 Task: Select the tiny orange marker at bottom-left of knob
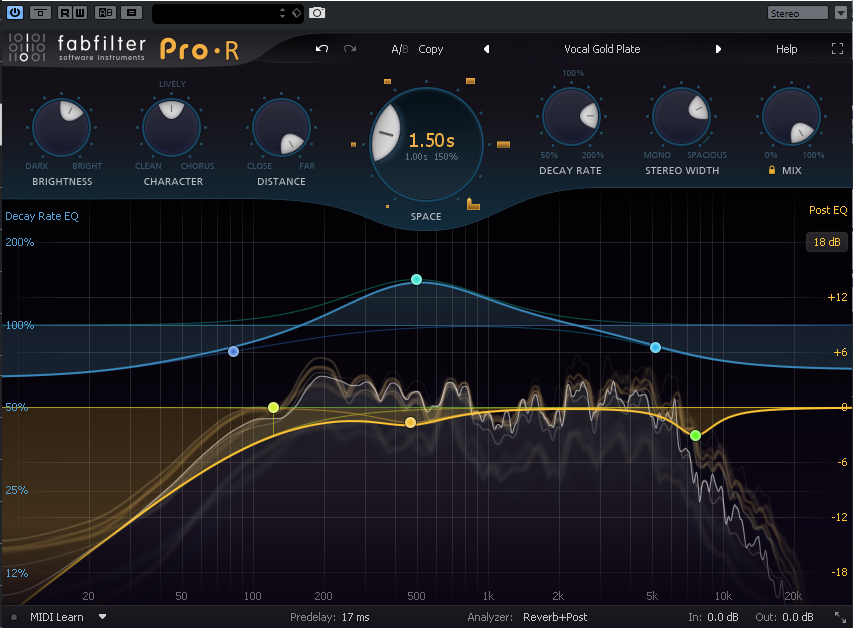point(387,206)
